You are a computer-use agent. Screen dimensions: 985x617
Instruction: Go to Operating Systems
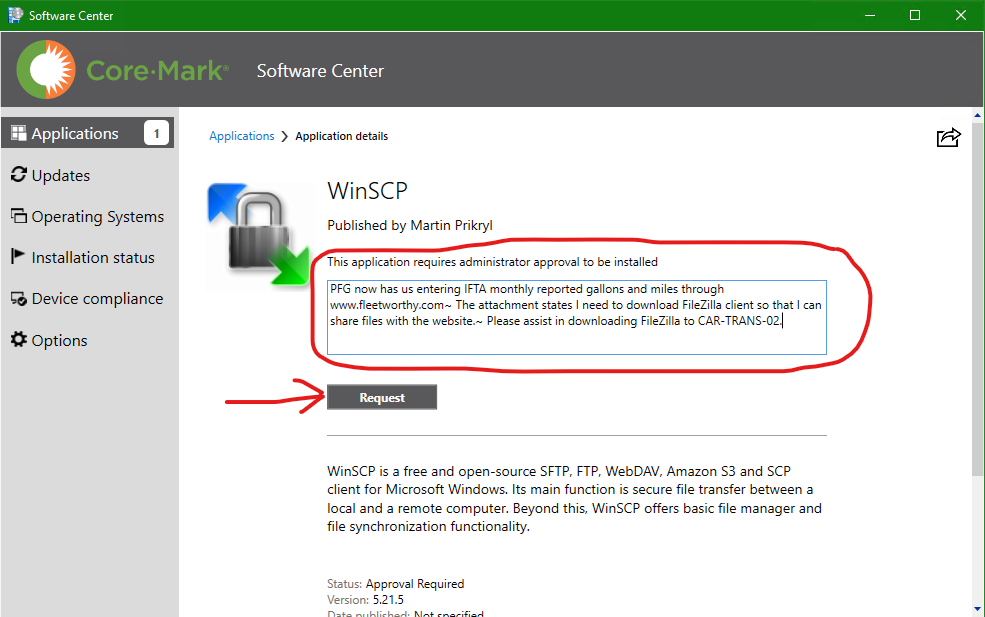pos(97,217)
